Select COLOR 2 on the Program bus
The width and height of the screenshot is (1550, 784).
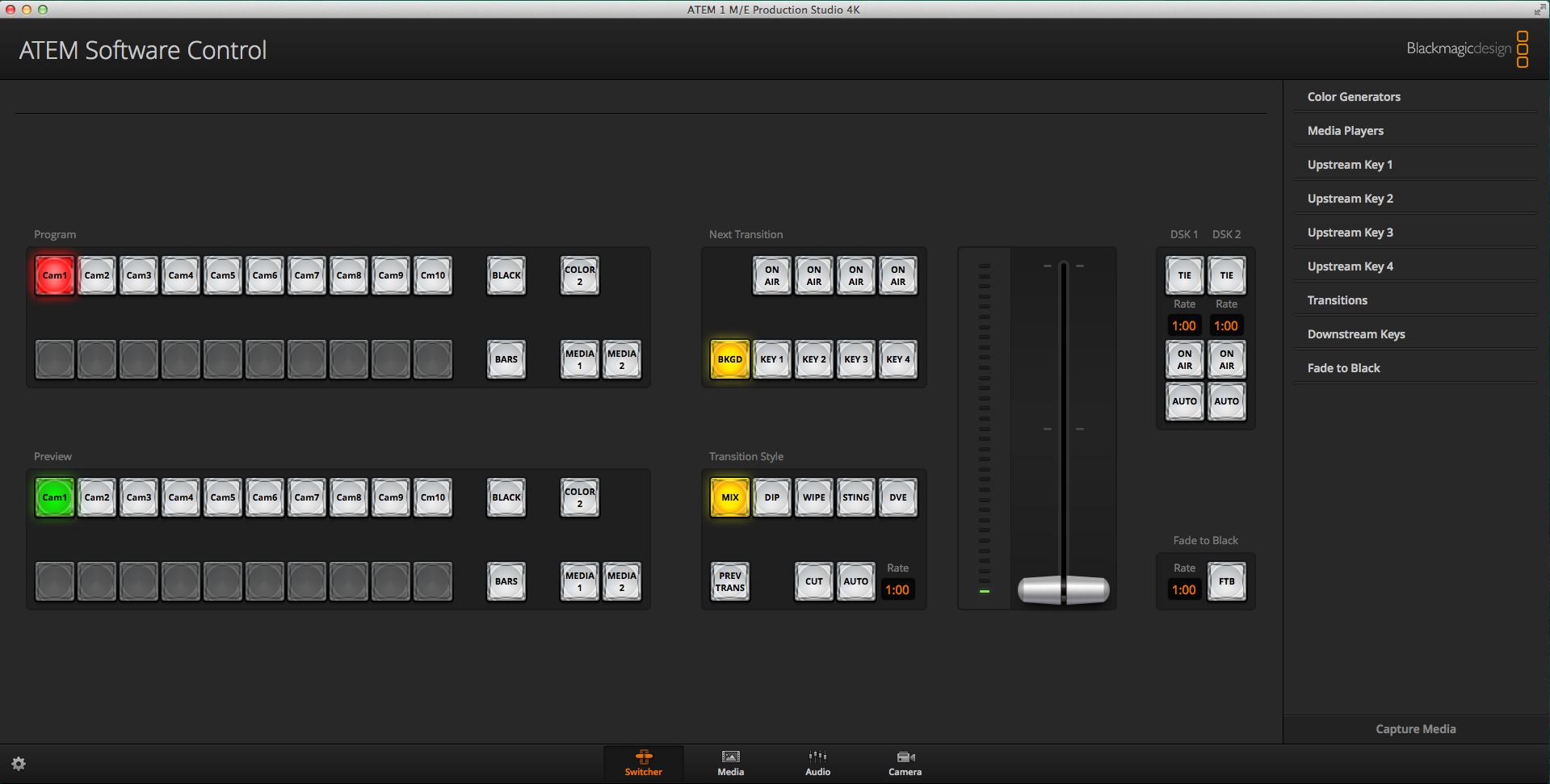tap(580, 275)
